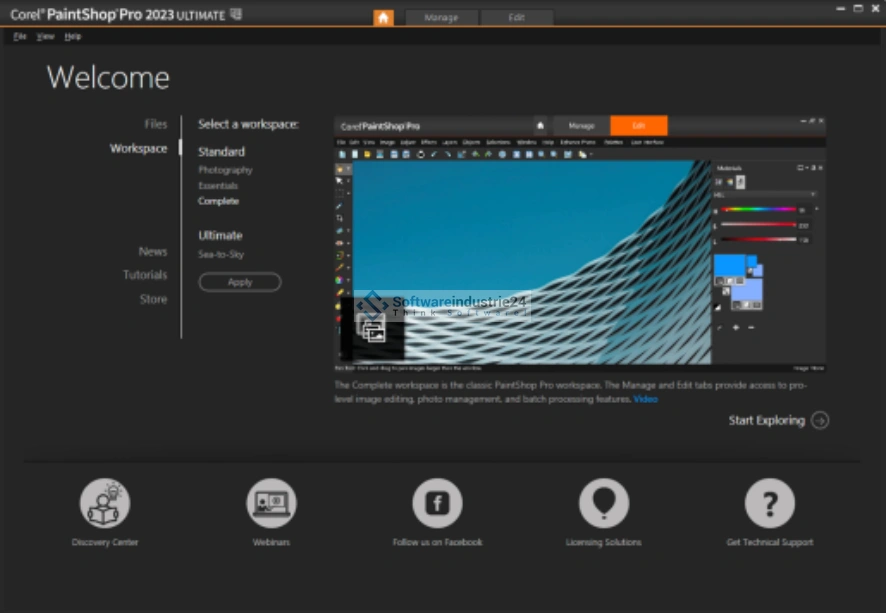The width and height of the screenshot is (886, 613).
Task: Select the Essentials workspace option
Action: point(218,186)
